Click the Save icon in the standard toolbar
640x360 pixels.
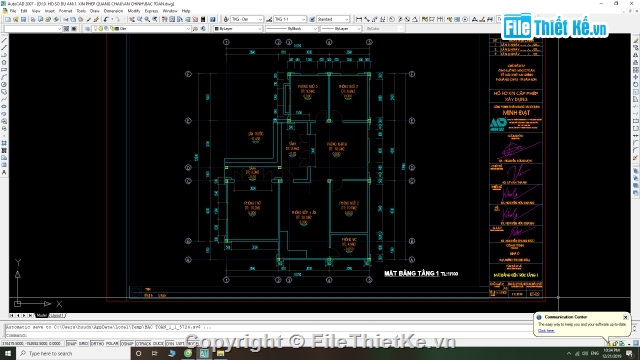pos(23,20)
